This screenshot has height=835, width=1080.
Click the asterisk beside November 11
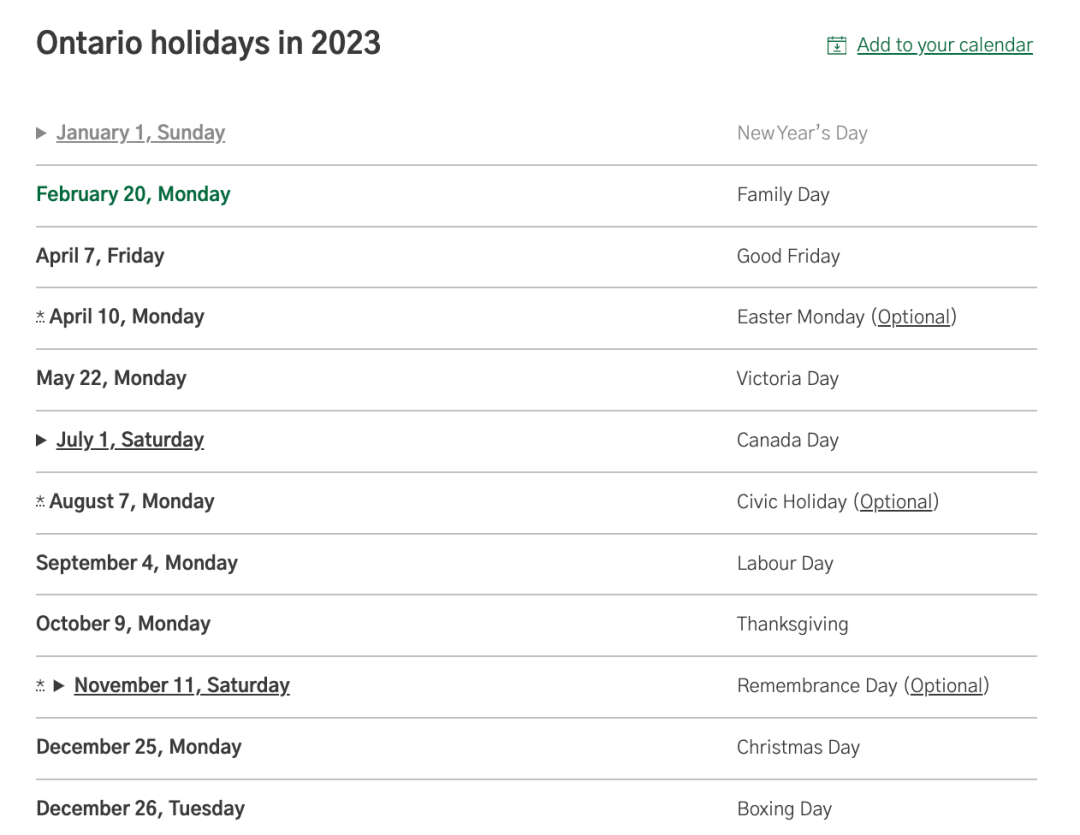pyautogui.click(x=41, y=686)
